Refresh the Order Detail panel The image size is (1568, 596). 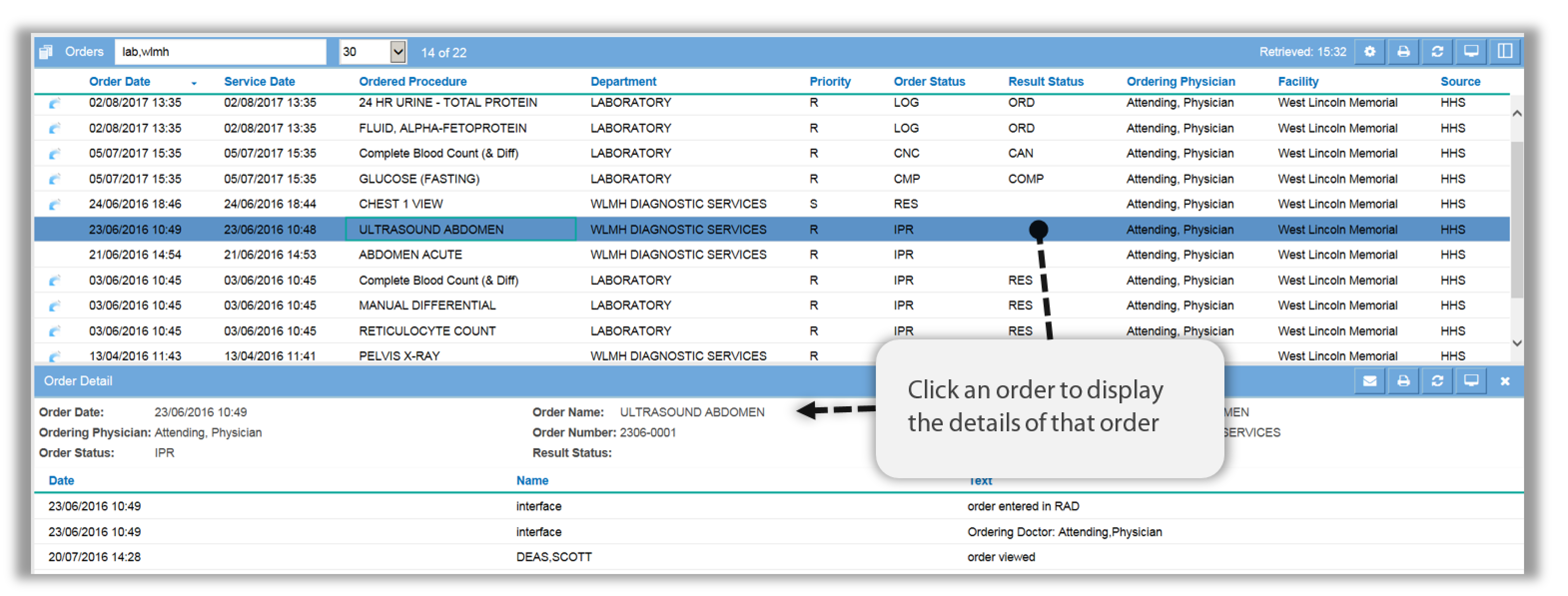point(1437,381)
